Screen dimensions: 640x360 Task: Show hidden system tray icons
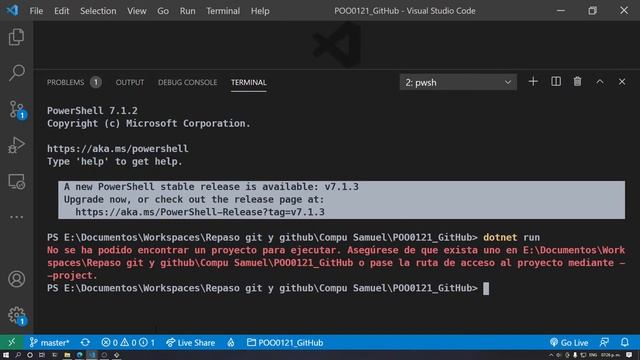tap(551, 355)
